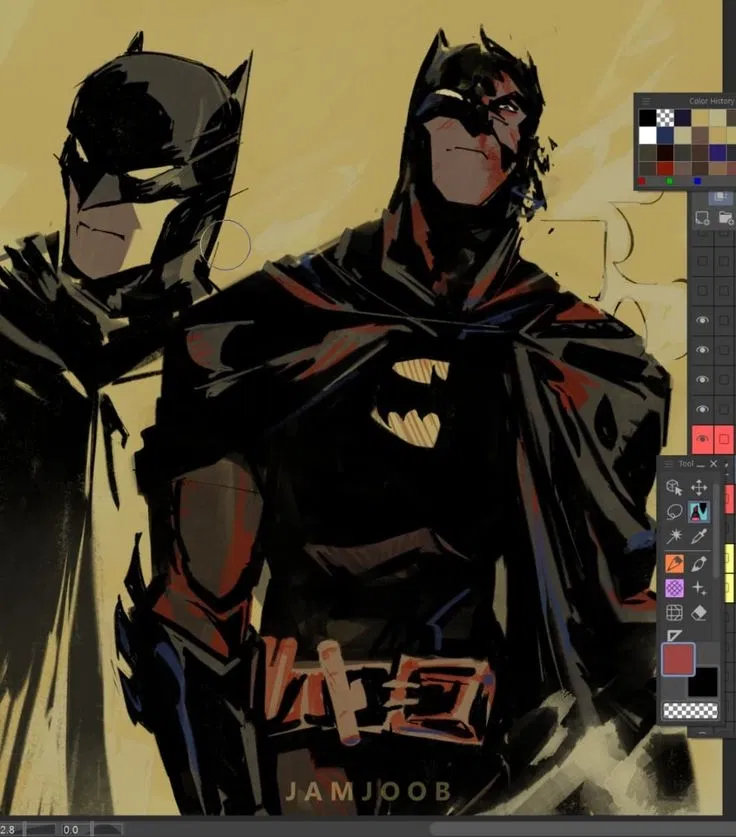736x837 pixels.
Task: Select the Eraser tool
Action: (699, 612)
